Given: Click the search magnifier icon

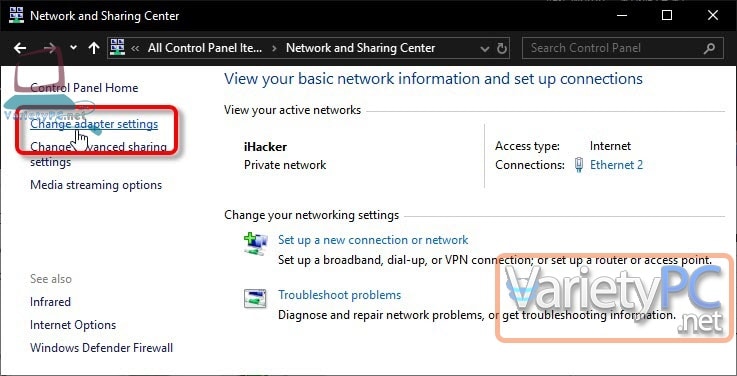Looking at the screenshot, I should [709, 47].
